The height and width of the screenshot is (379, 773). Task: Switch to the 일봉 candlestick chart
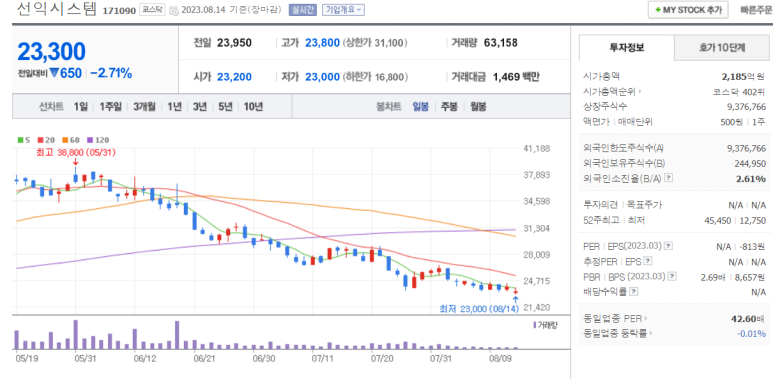[421, 106]
